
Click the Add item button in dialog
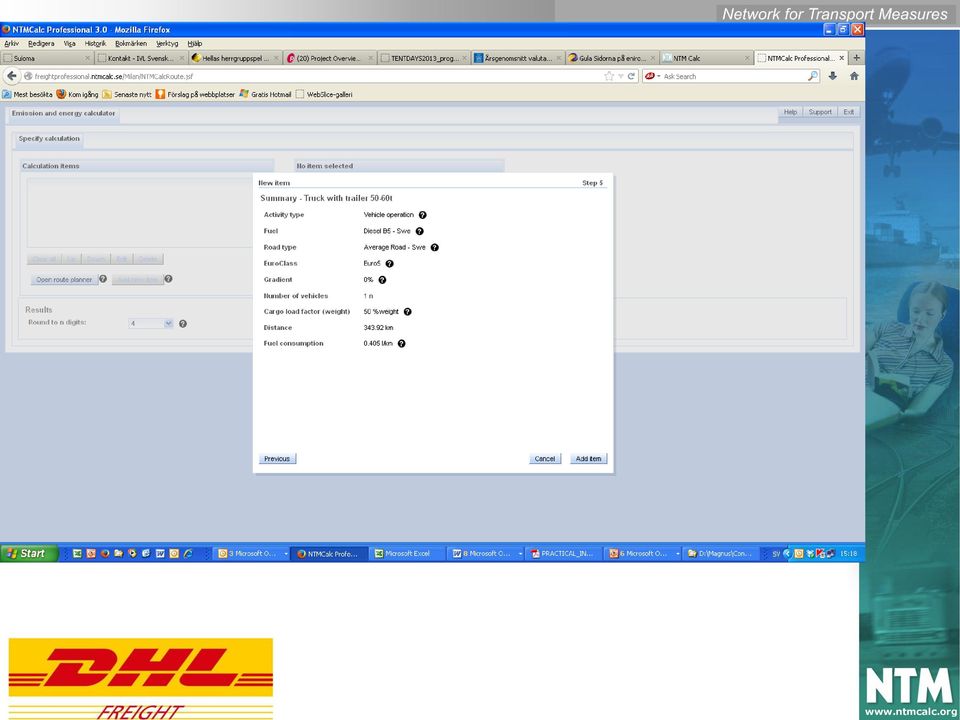[588, 459]
